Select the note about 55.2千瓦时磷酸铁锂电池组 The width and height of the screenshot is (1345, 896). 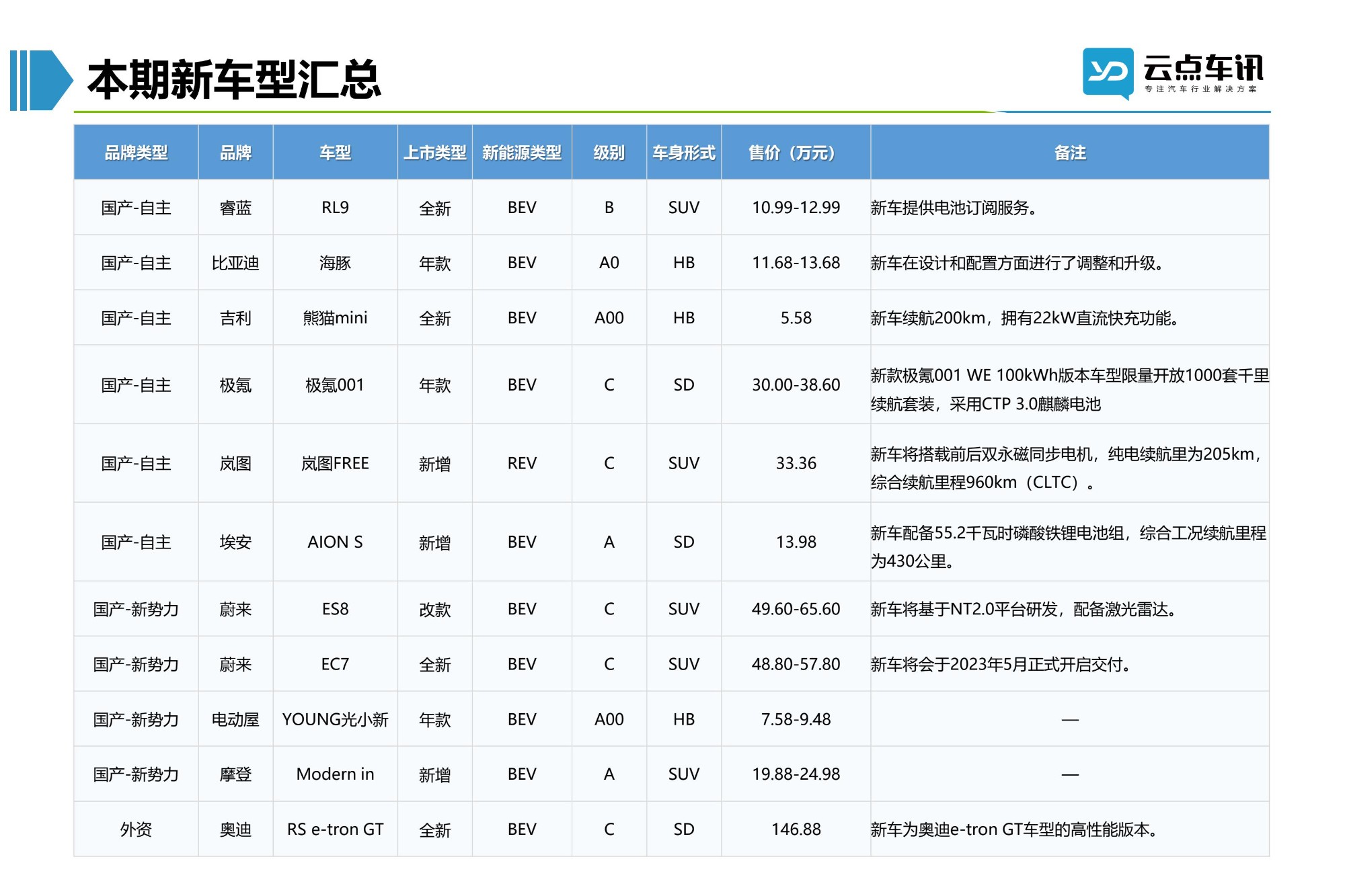click(x=1069, y=546)
